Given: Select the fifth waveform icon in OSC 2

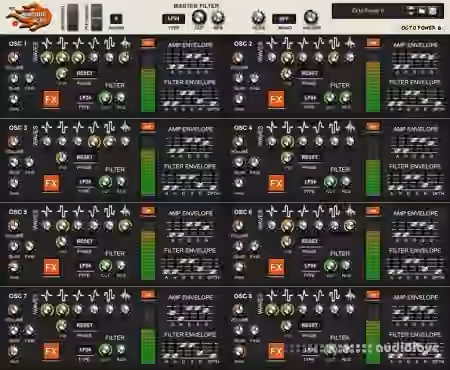Looking at the screenshot, I should 334,43.
